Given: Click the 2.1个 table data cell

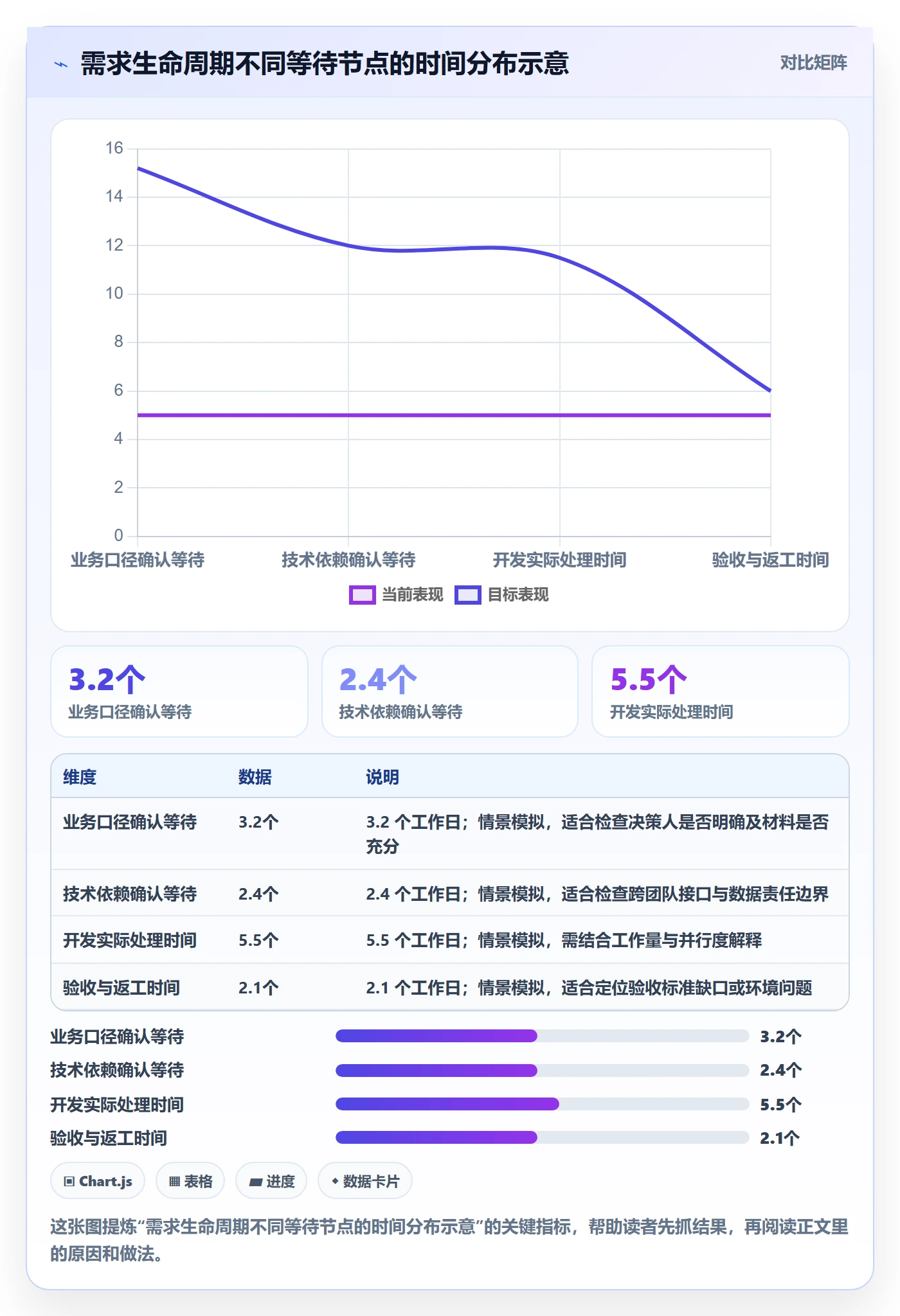Looking at the screenshot, I should click(x=258, y=988).
